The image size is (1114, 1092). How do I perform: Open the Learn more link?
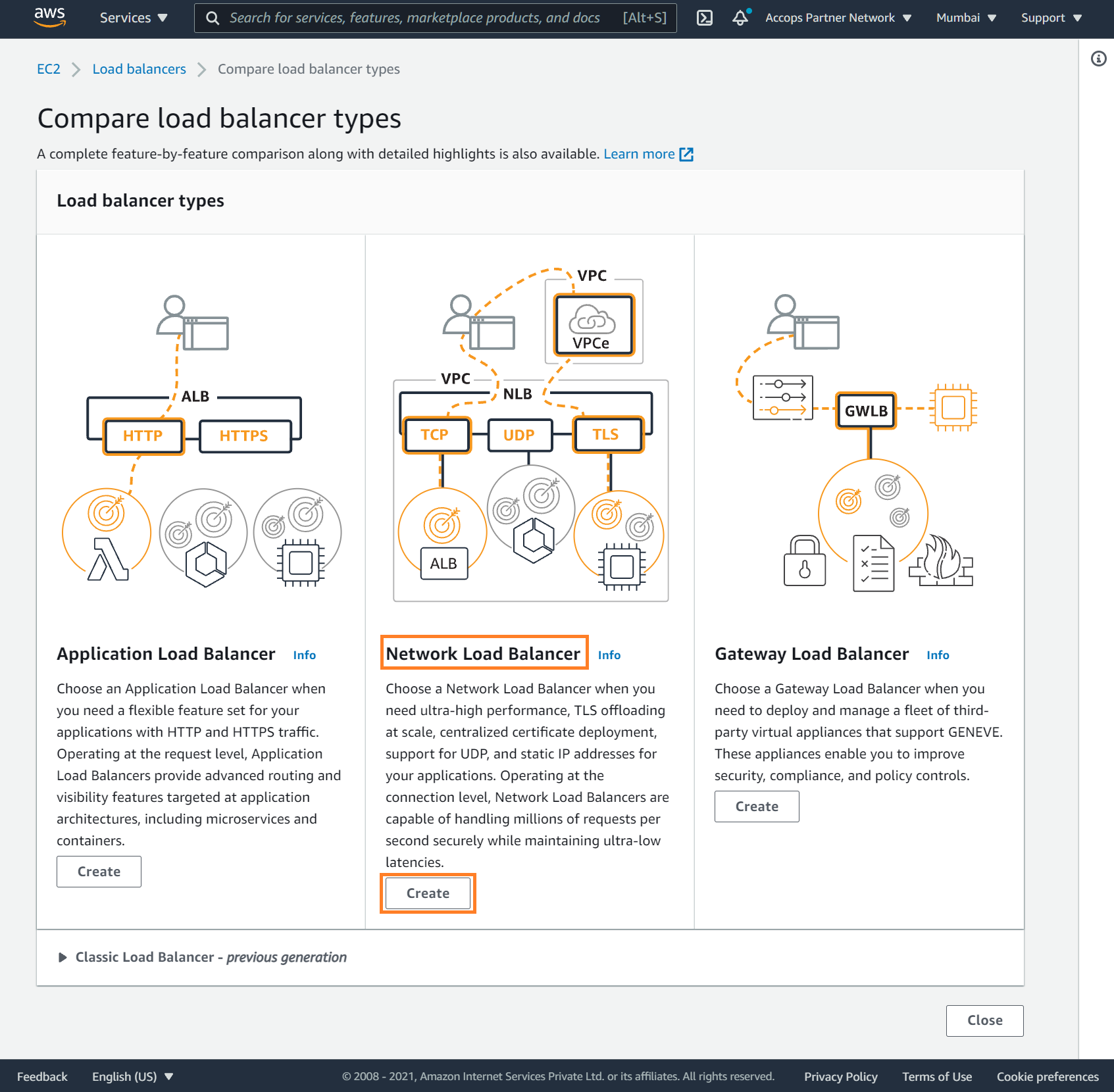click(x=639, y=154)
